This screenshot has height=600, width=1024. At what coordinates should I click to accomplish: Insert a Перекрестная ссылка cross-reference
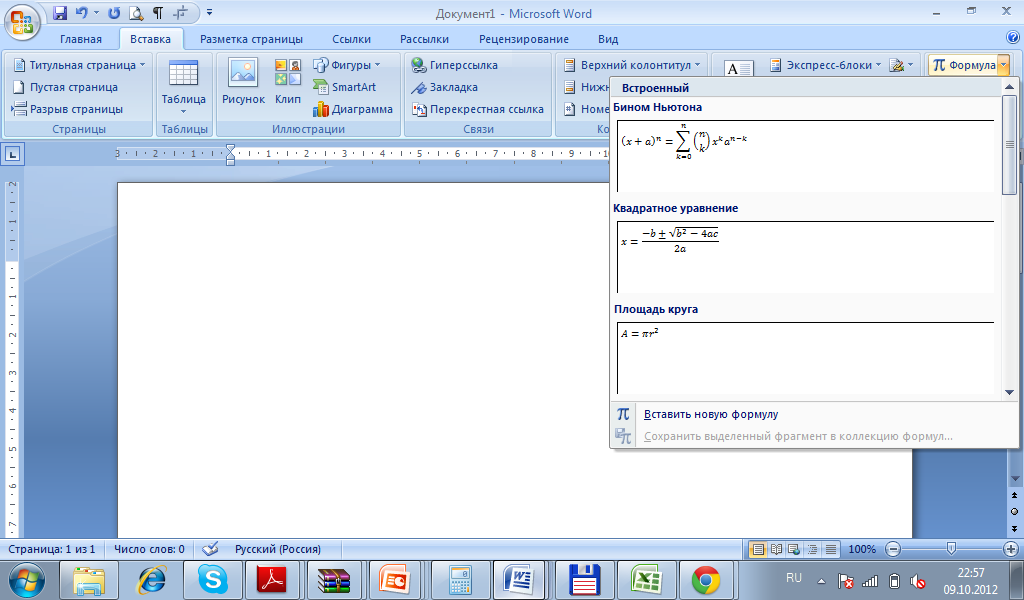pyautogui.click(x=477, y=109)
